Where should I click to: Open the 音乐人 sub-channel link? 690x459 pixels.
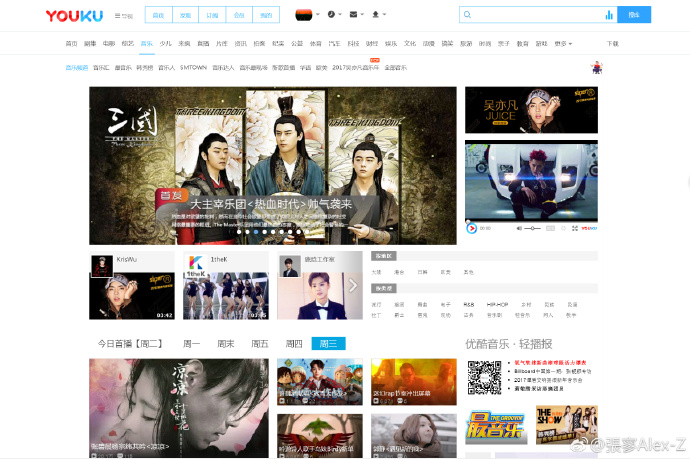click(x=167, y=67)
